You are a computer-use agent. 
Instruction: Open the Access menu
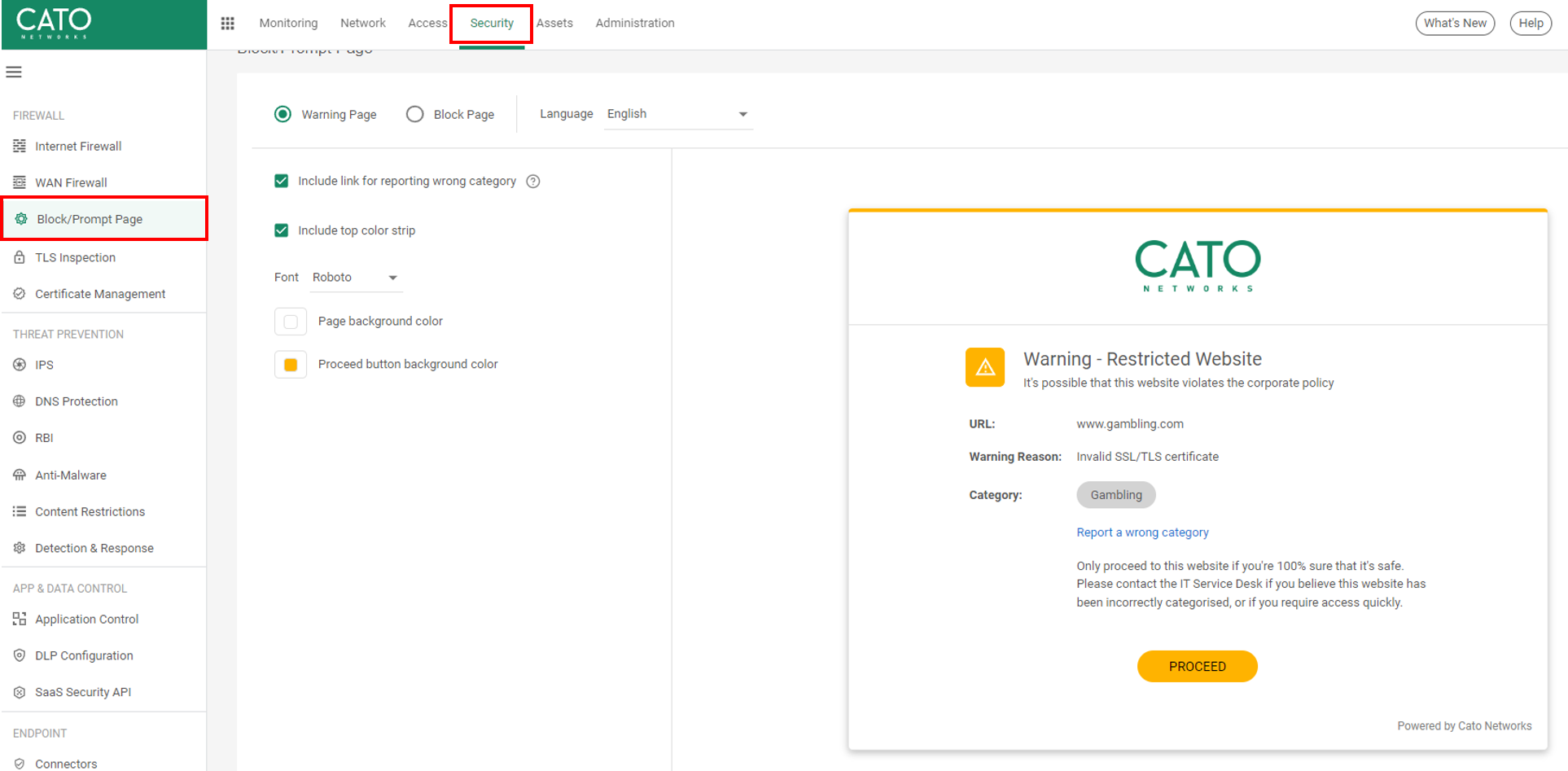[427, 23]
